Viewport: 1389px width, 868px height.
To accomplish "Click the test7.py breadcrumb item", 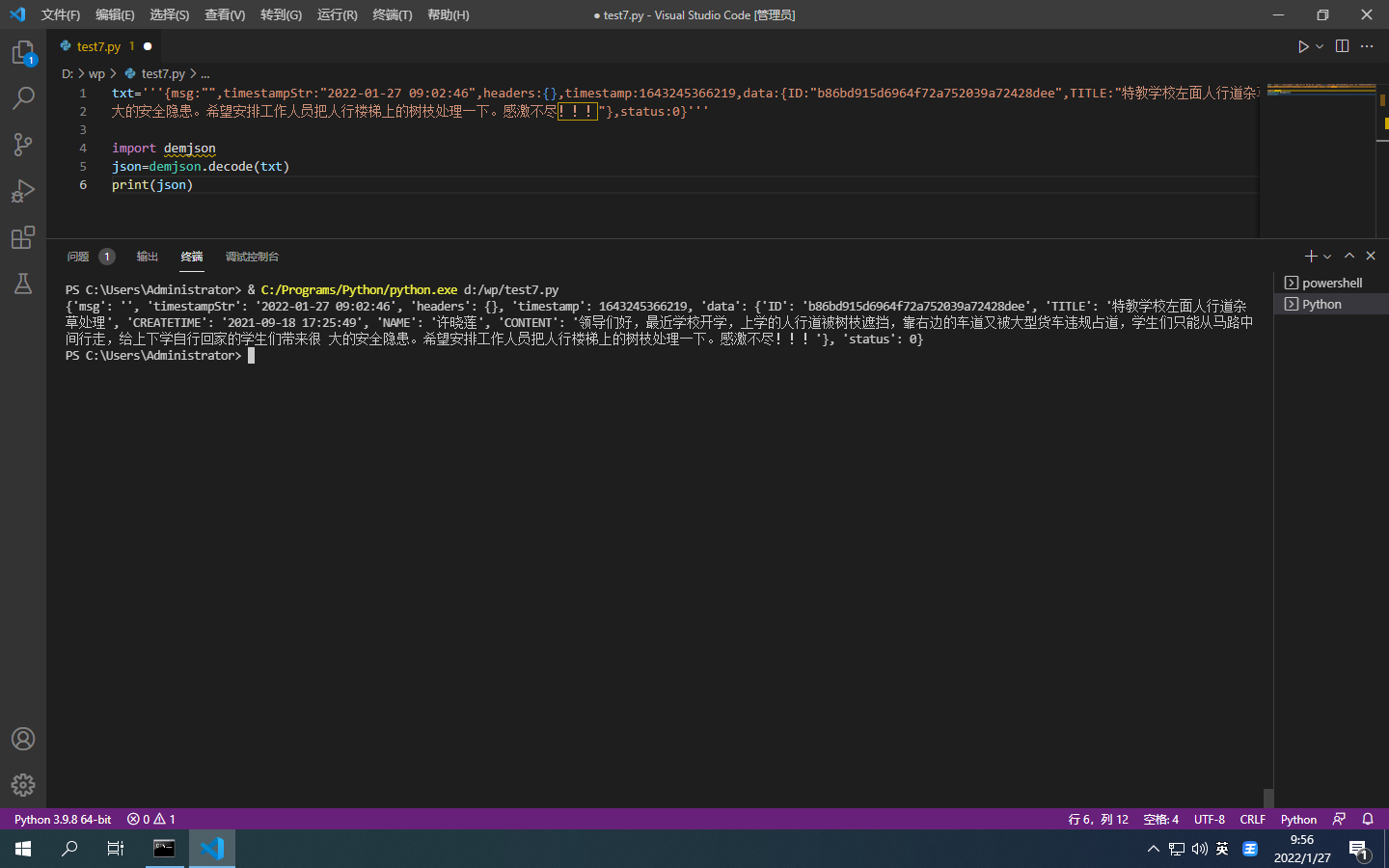I will click(154, 73).
